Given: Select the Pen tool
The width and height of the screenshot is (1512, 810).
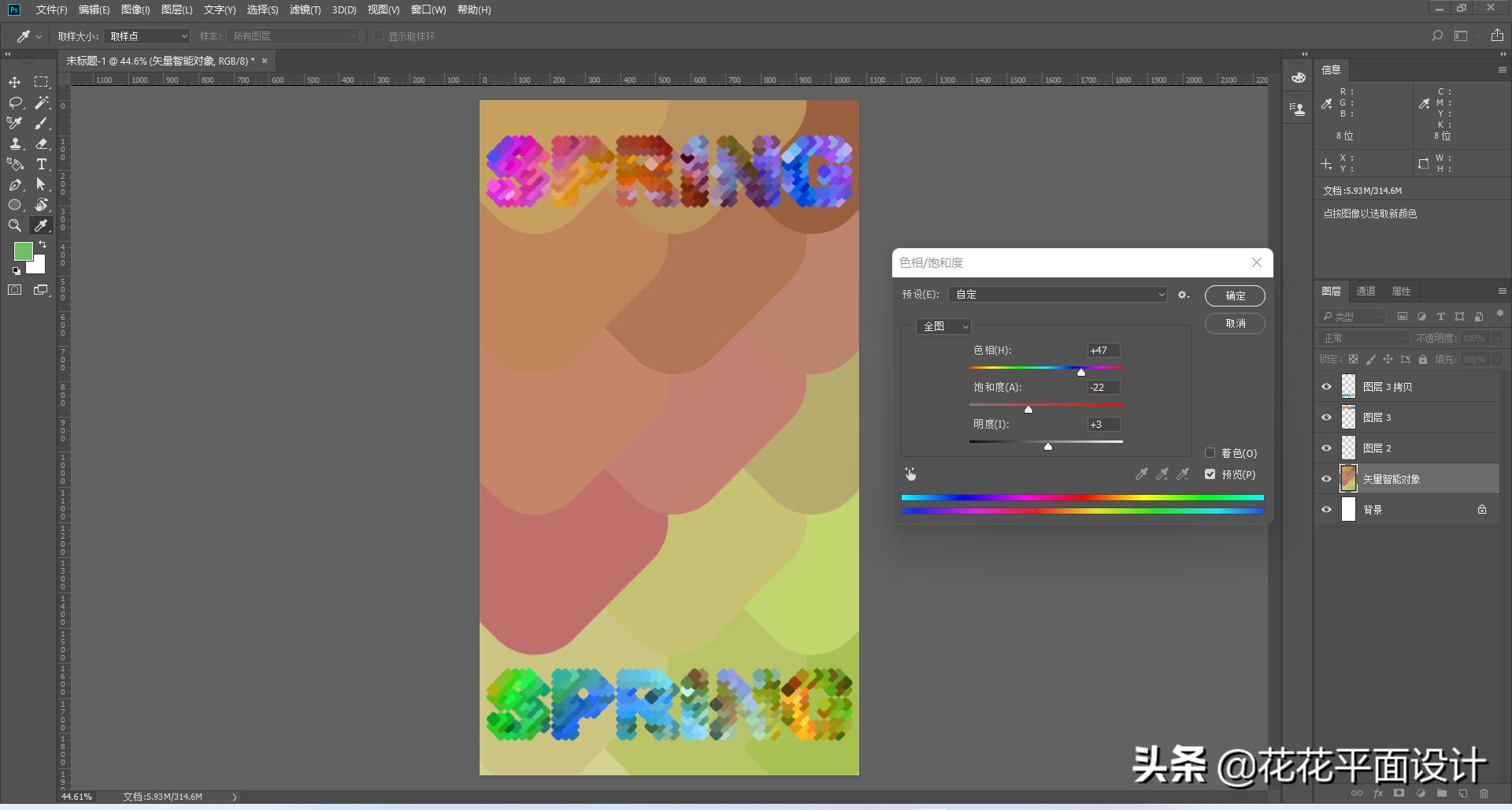Looking at the screenshot, I should (x=15, y=185).
